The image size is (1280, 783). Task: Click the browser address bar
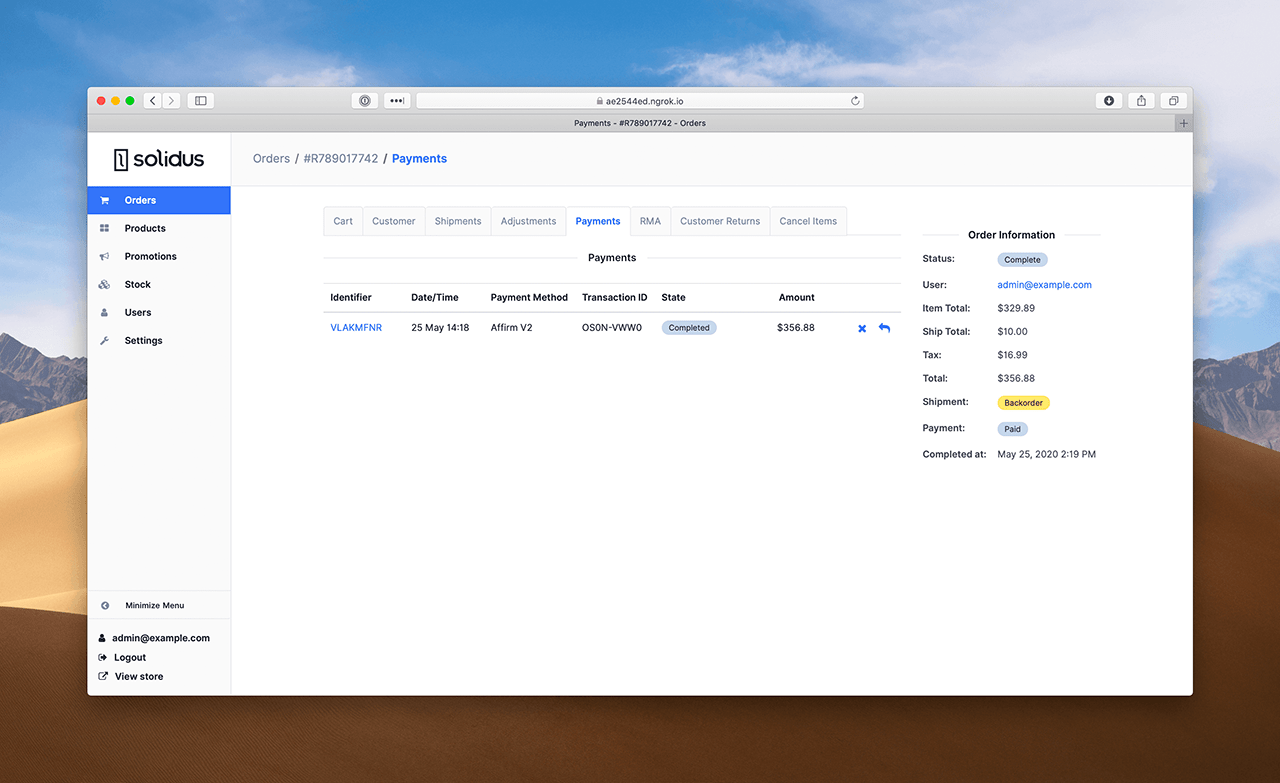(640, 100)
